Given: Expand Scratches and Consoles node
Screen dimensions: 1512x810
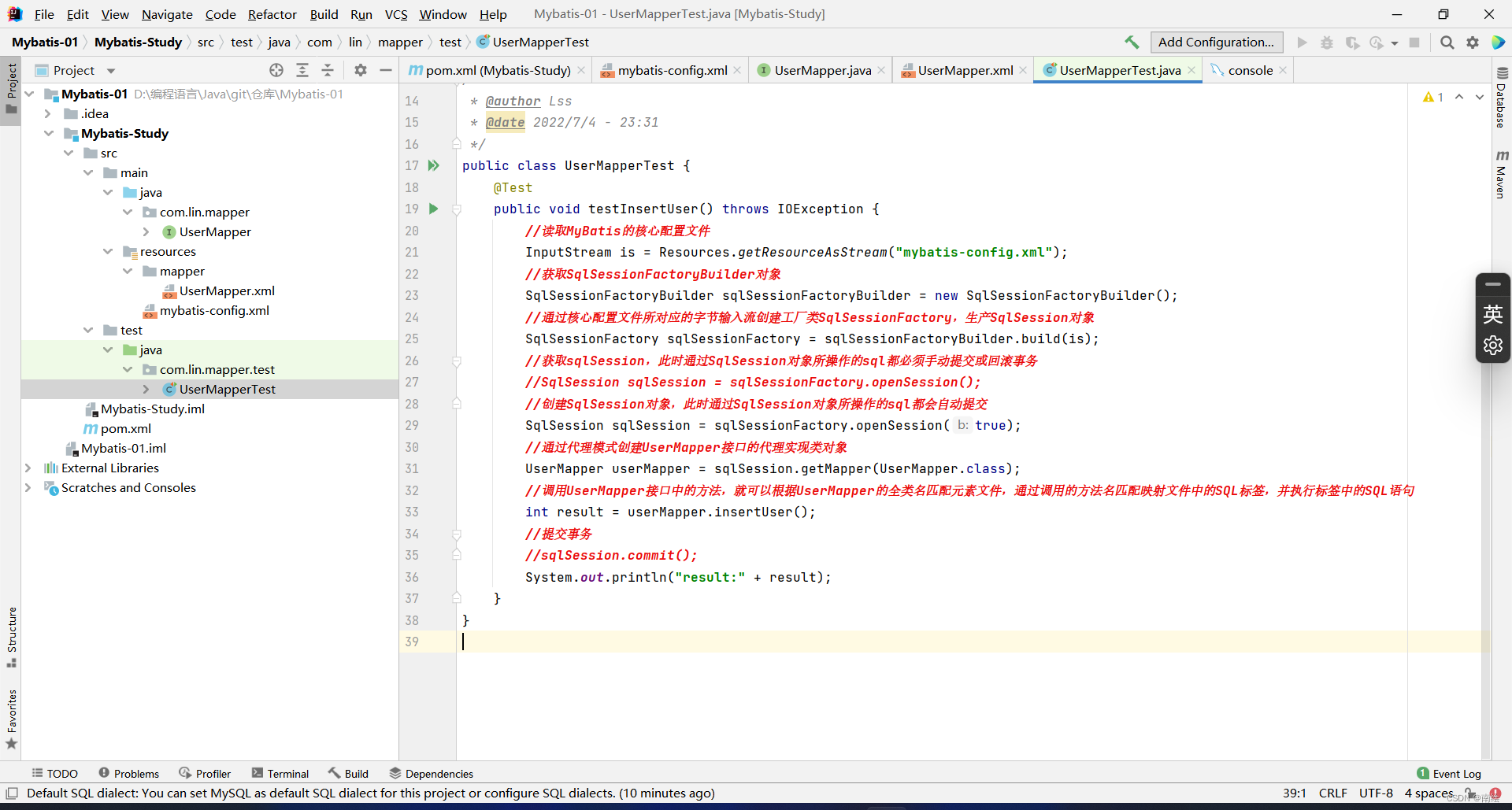Looking at the screenshot, I should click(x=28, y=487).
